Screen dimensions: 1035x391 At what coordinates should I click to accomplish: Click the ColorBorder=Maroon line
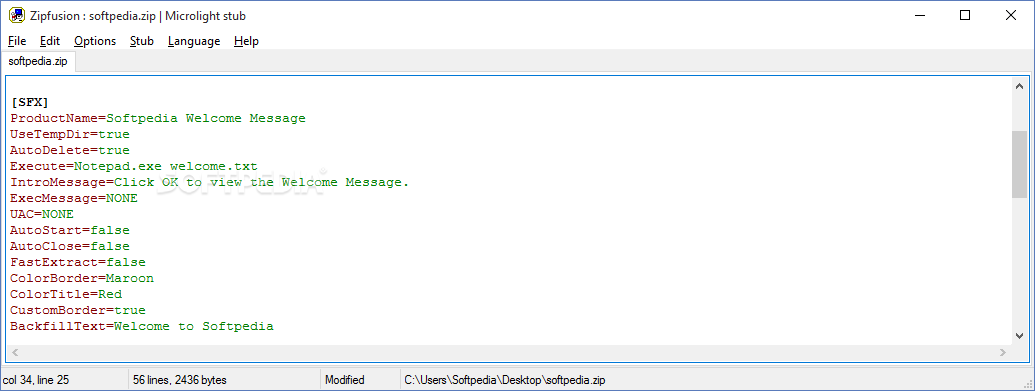pyautogui.click(x=82, y=278)
